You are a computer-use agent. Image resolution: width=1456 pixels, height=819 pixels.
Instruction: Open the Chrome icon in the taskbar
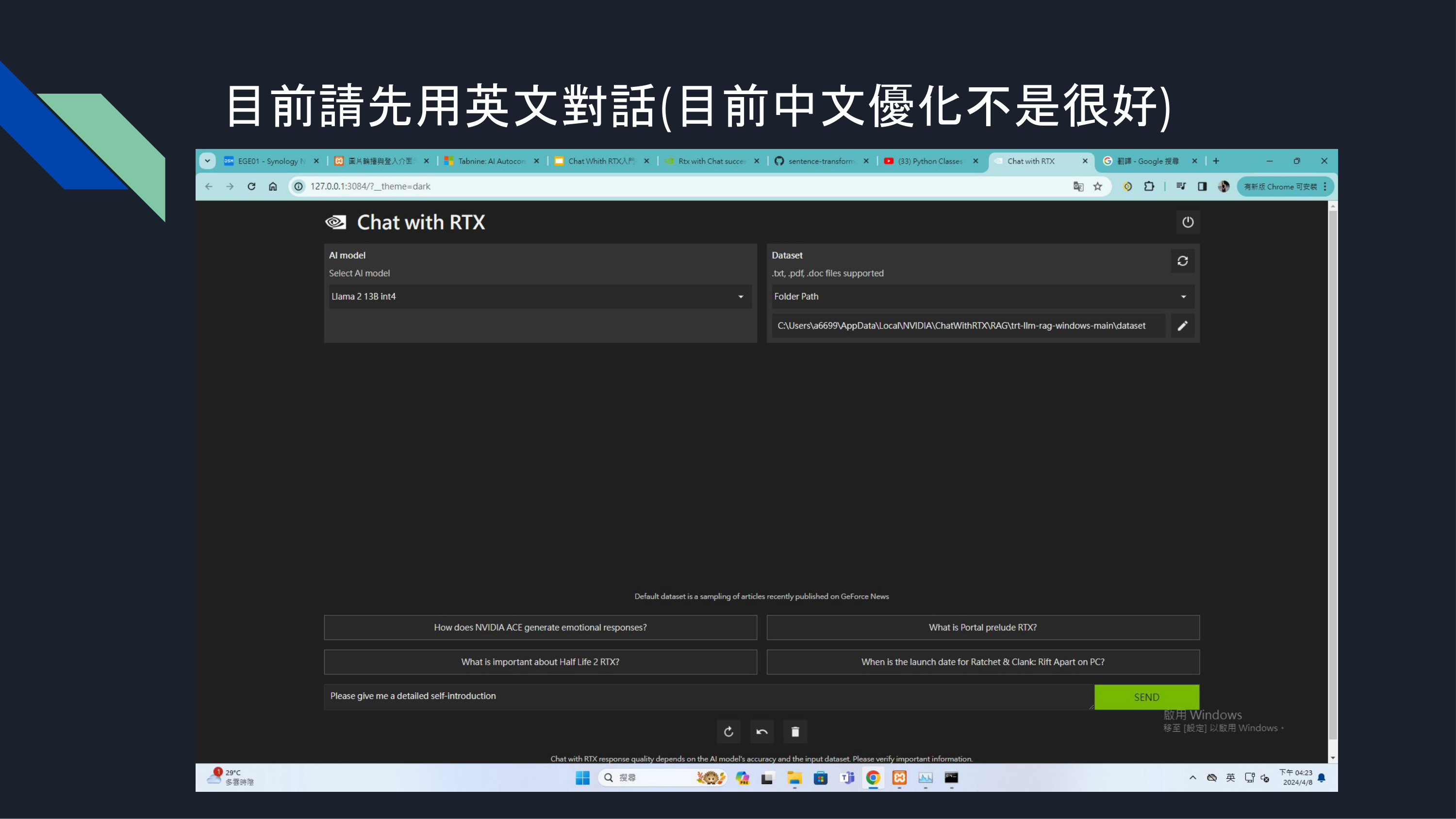click(873, 778)
